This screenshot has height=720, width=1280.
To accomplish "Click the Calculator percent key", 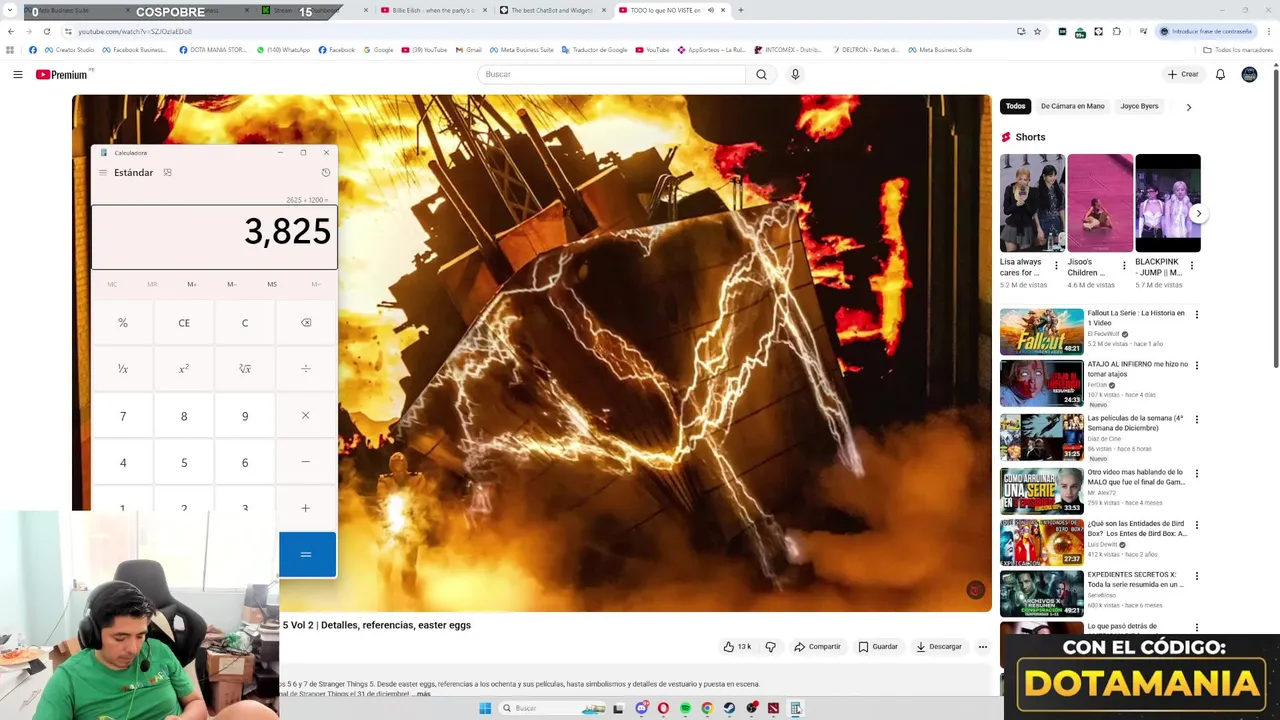I will (123, 323).
